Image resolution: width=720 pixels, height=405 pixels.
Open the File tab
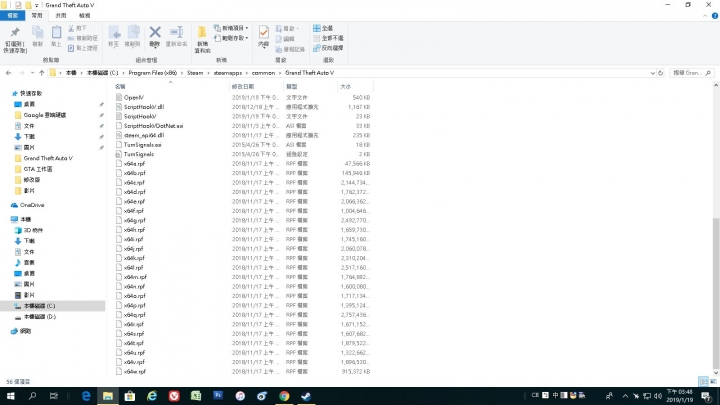(12, 16)
